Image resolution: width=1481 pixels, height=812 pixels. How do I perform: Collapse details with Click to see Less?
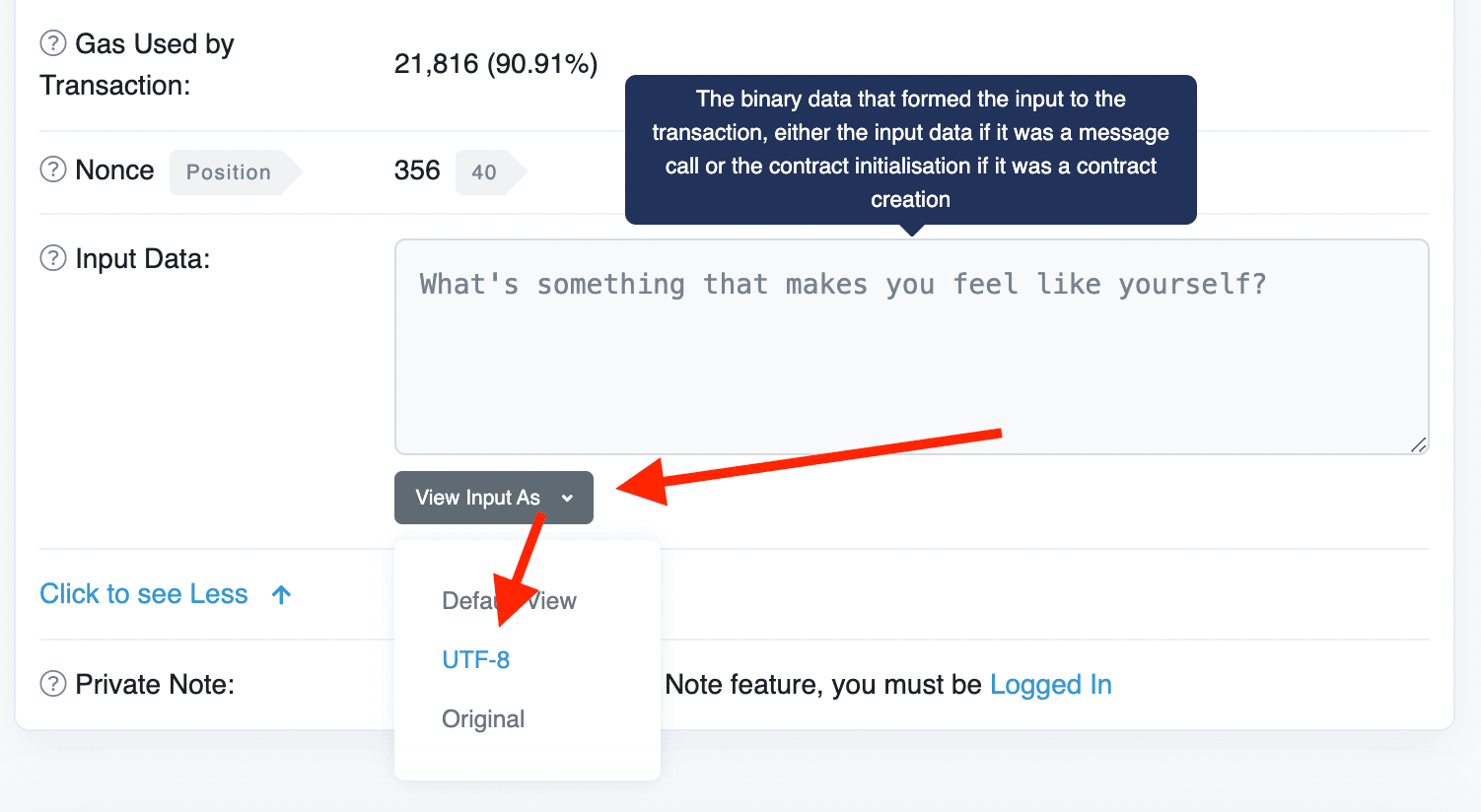(x=144, y=594)
